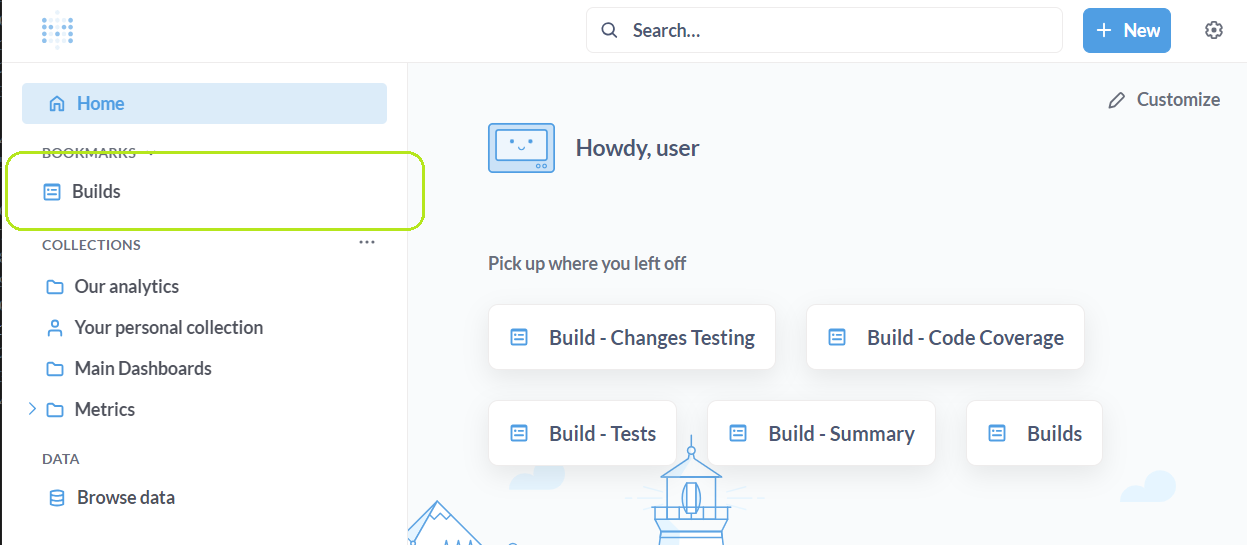Open Build - Tests dashboard card

pyautogui.click(x=582, y=433)
